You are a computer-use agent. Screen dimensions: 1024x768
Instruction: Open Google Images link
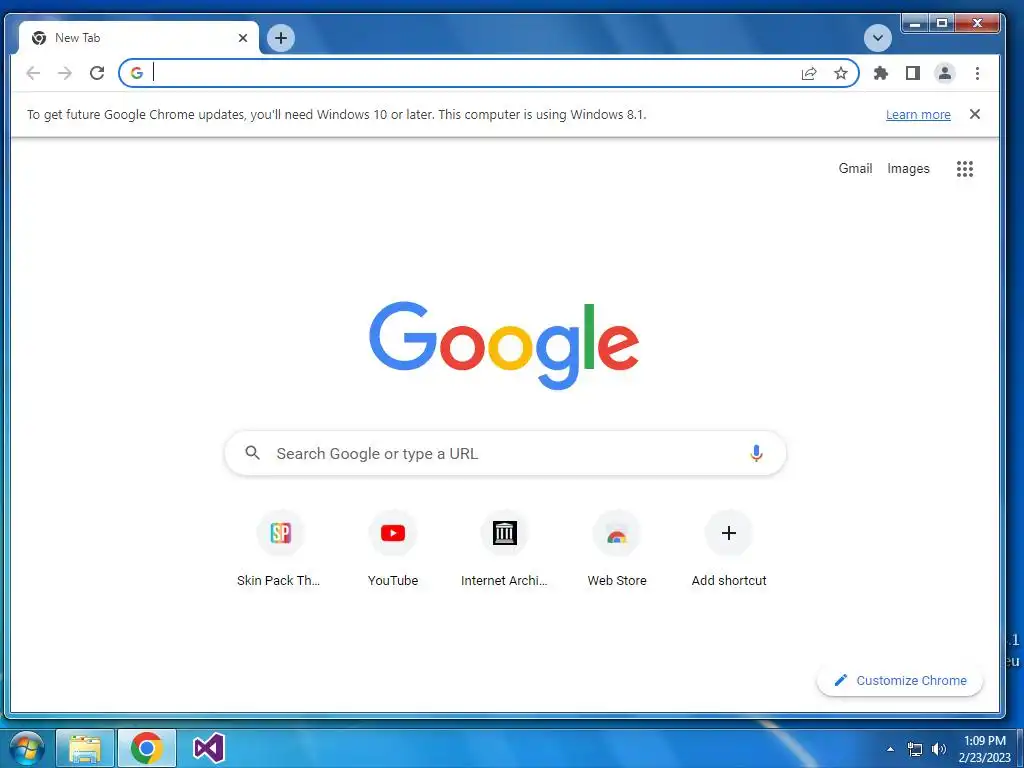tap(908, 168)
